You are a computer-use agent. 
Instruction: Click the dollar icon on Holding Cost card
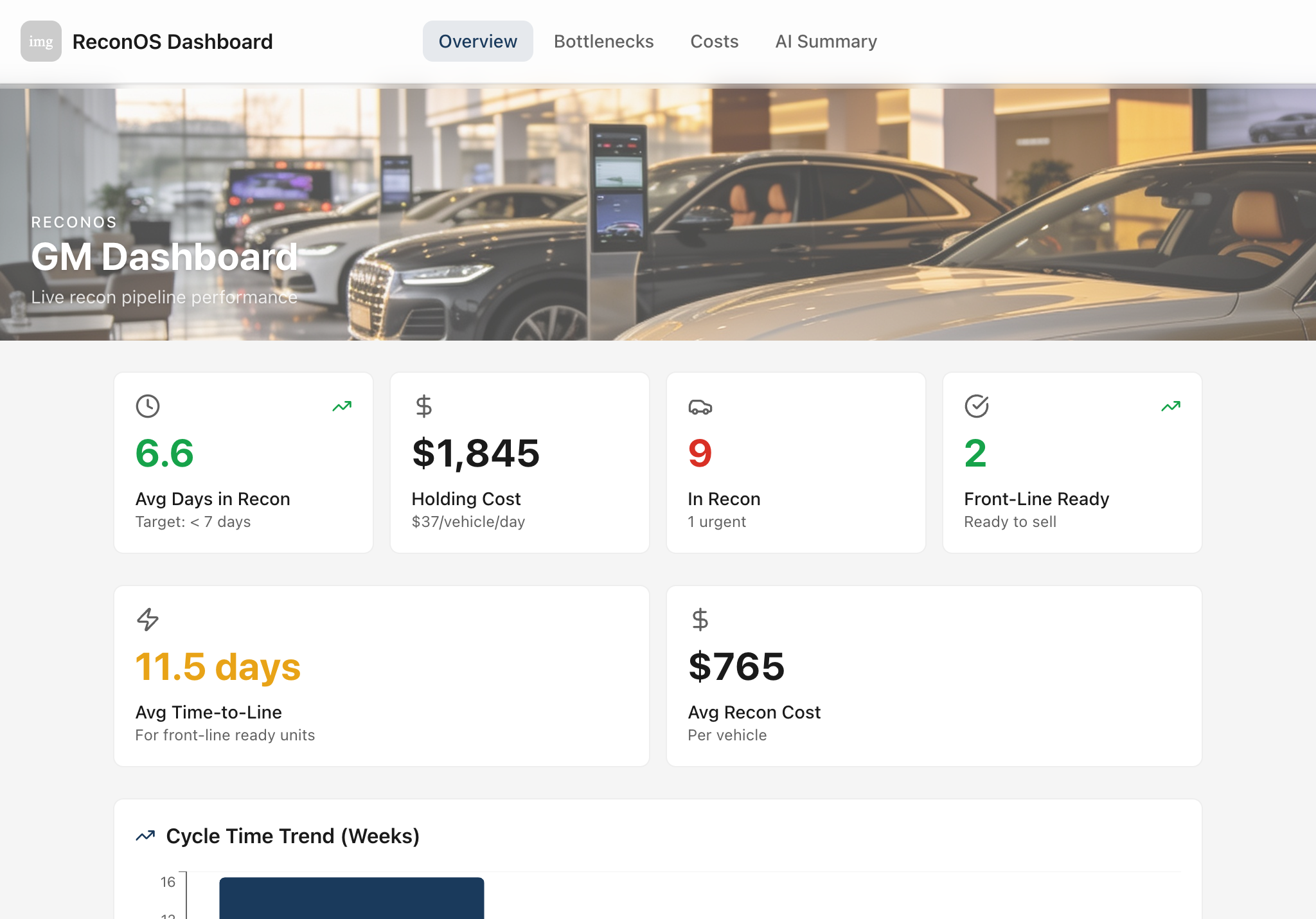pos(424,406)
